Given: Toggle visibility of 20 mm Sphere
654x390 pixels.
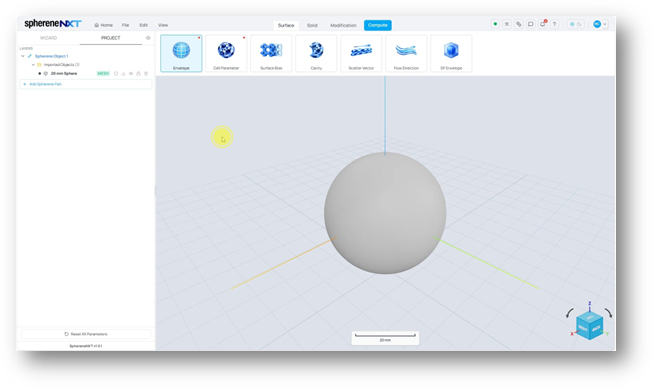Looking at the screenshot, I should point(131,73).
